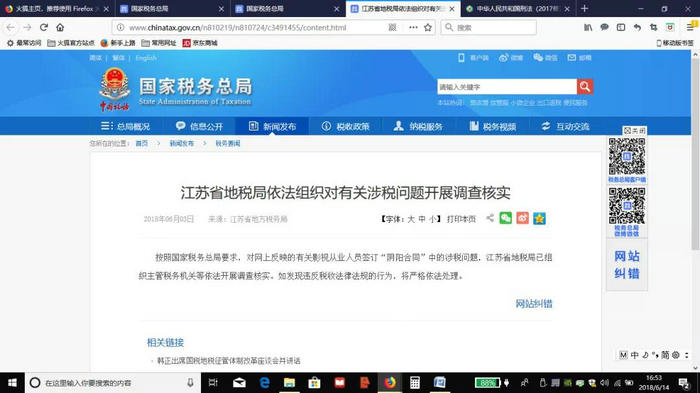Share article via Qzone star icon
Screen dimensions: 700x393
point(539,218)
